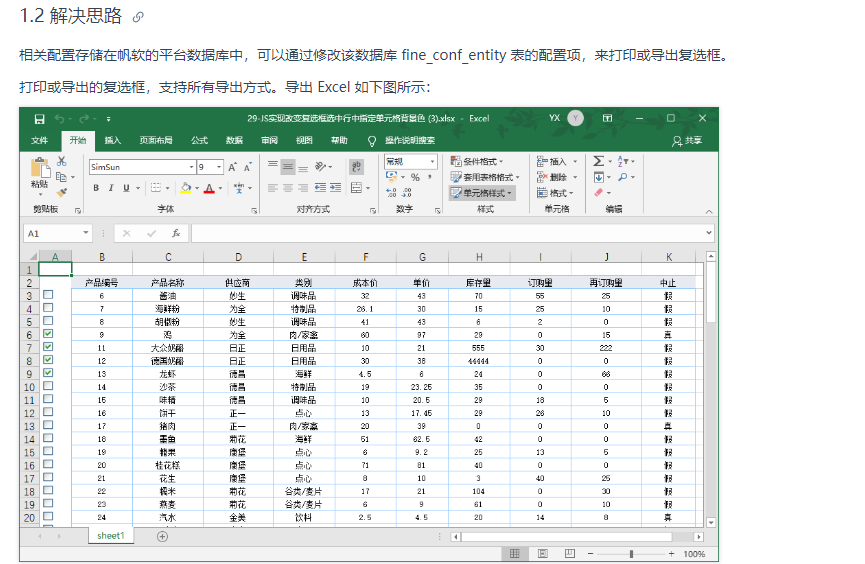Image resolution: width=865 pixels, height=564 pixels.
Task: Open the 单元格样式 dropdown
Action: [x=482, y=193]
